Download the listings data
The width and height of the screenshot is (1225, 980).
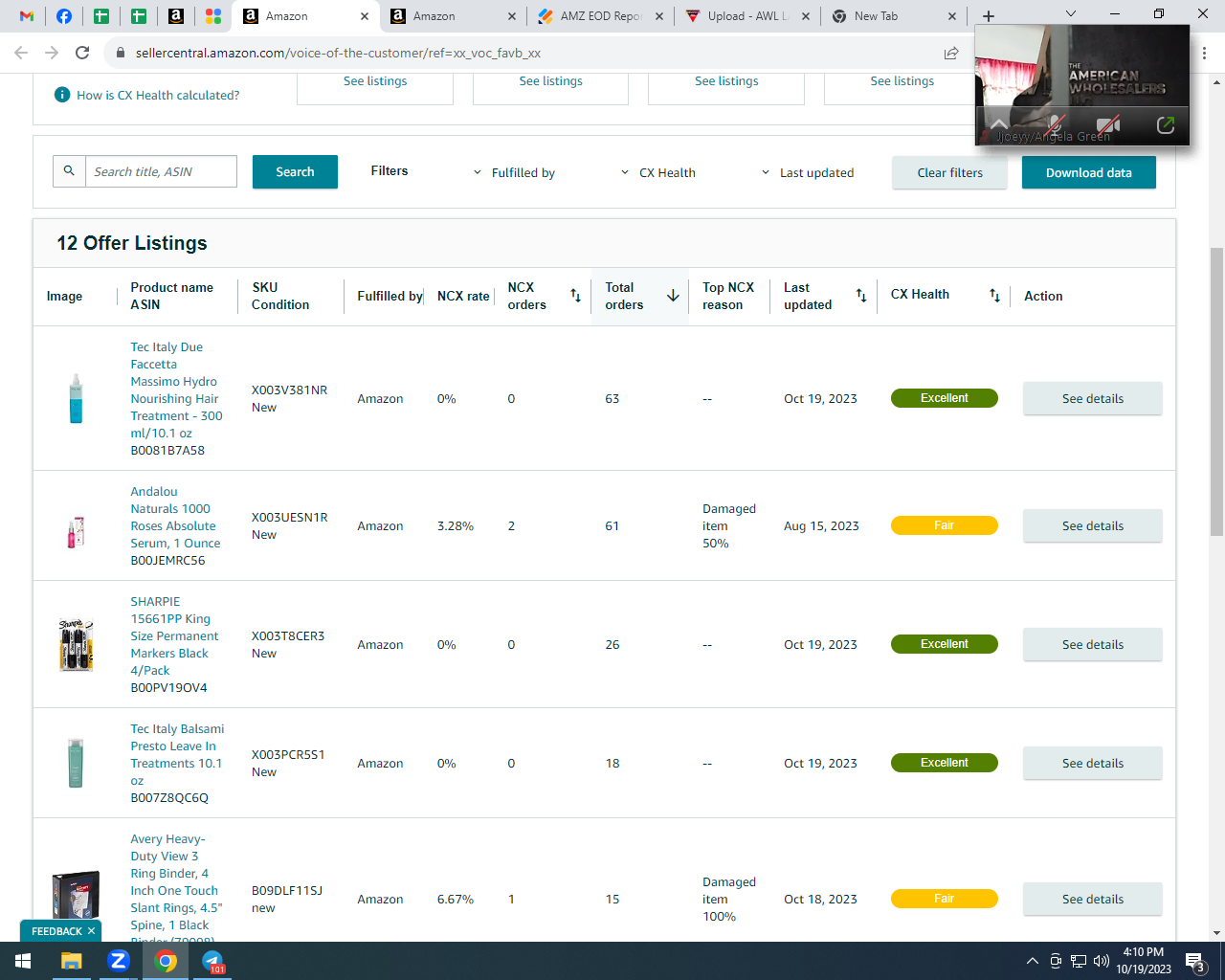tap(1089, 172)
